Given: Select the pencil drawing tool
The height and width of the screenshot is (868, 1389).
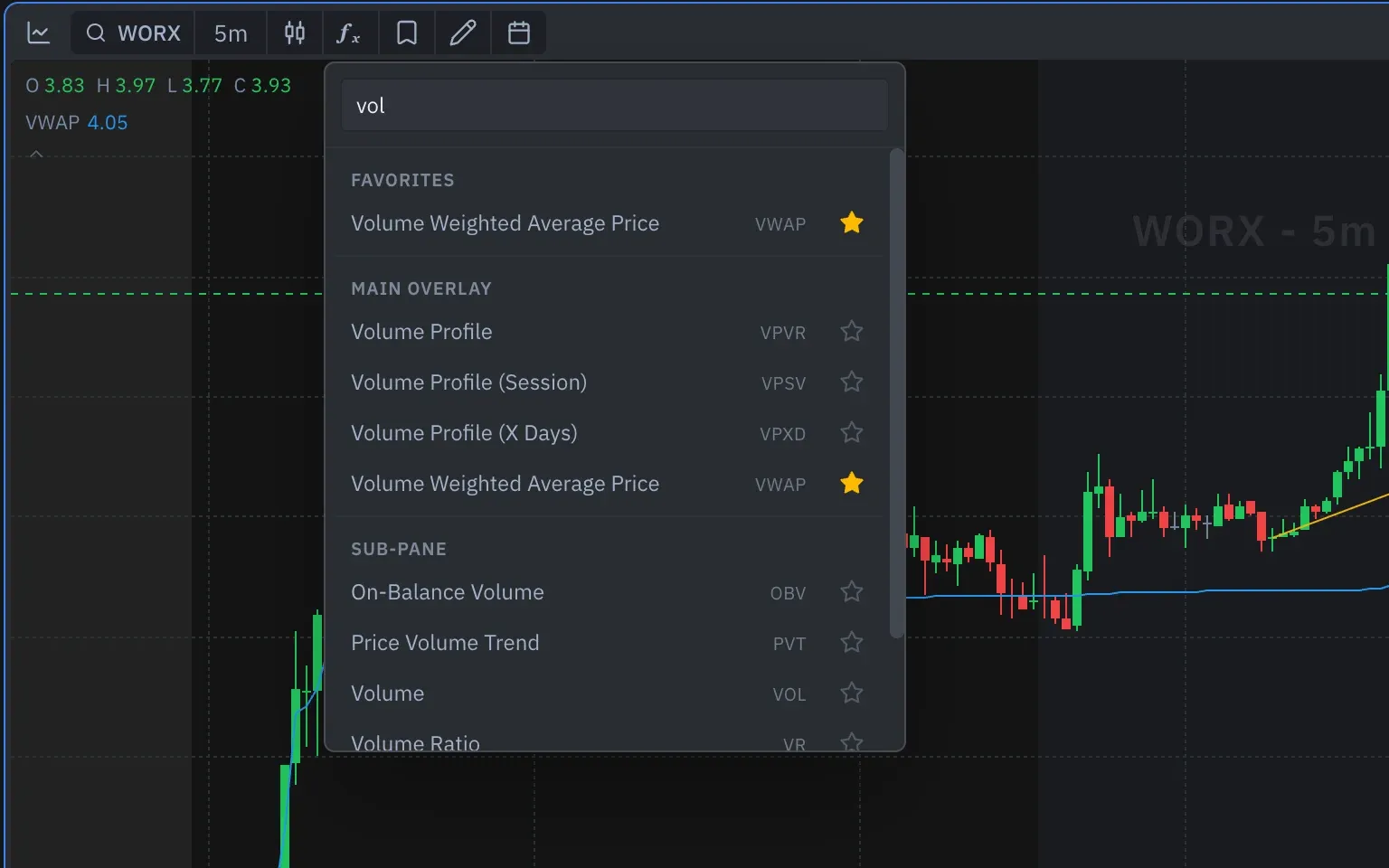Looking at the screenshot, I should coord(463,33).
